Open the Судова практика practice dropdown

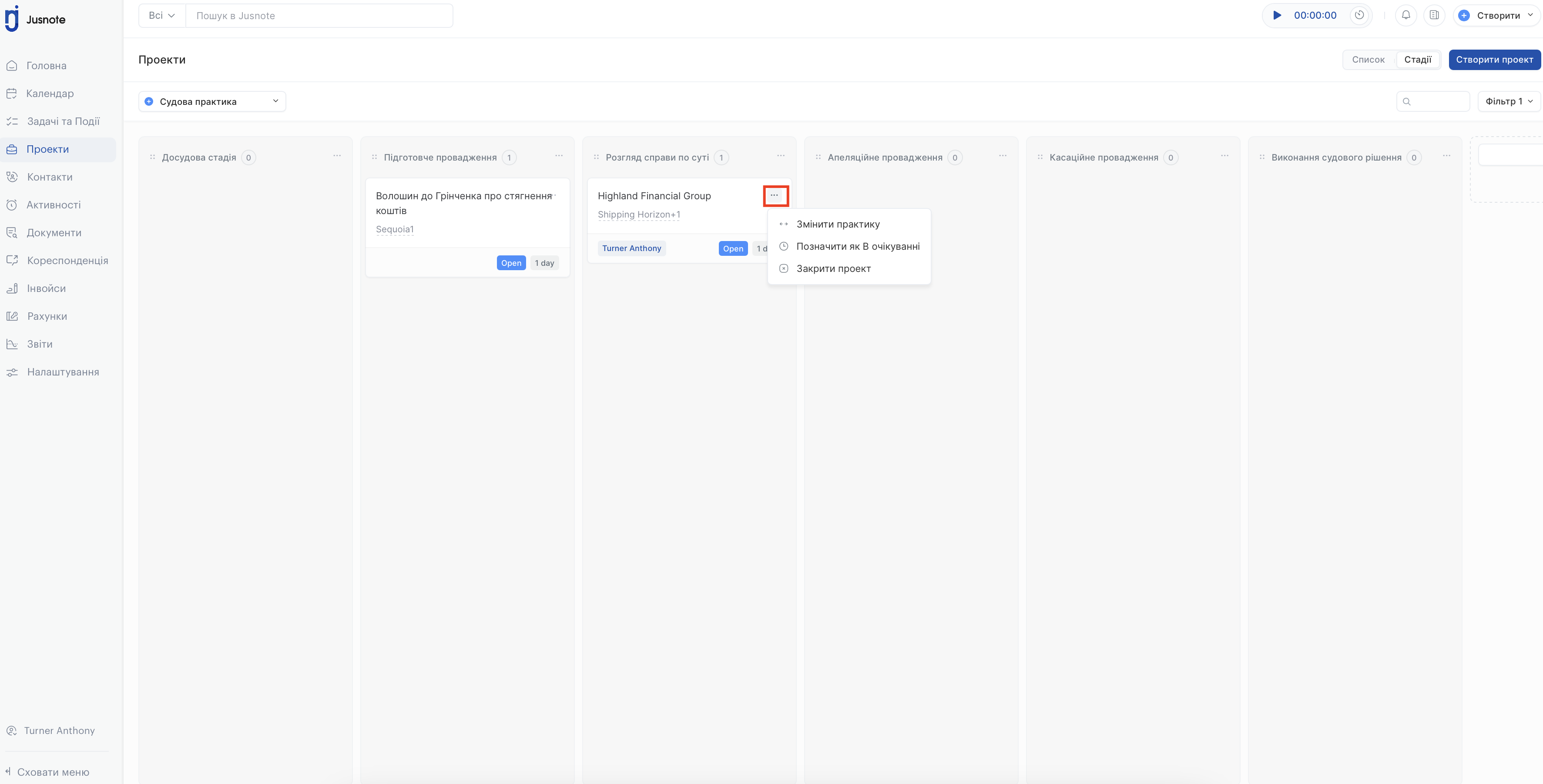(212, 102)
